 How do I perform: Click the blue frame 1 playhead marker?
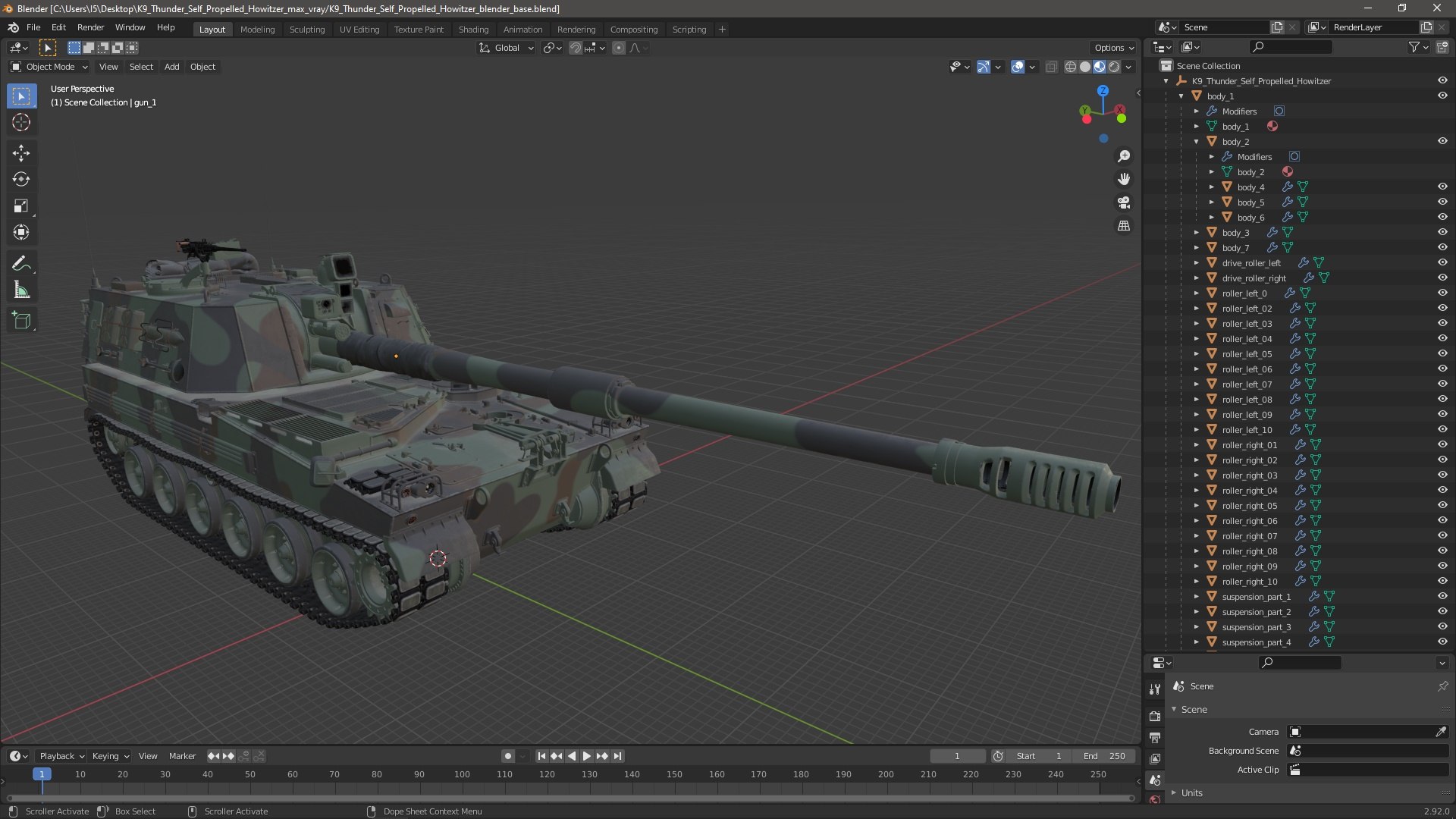tap(42, 774)
